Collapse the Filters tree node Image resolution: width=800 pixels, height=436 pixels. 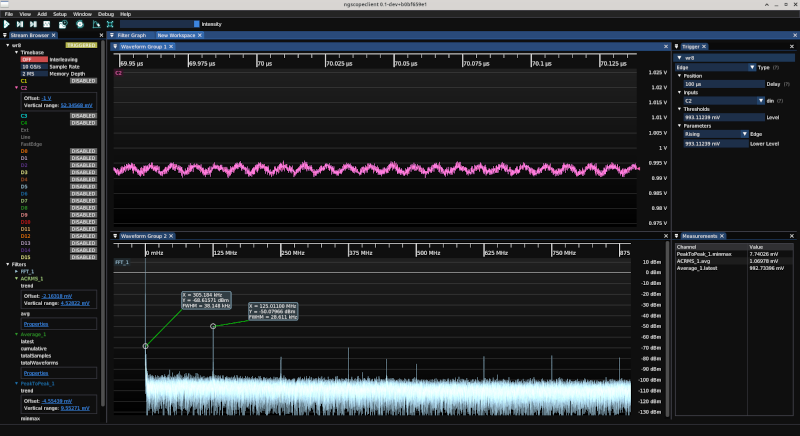pyautogui.click(x=8, y=265)
